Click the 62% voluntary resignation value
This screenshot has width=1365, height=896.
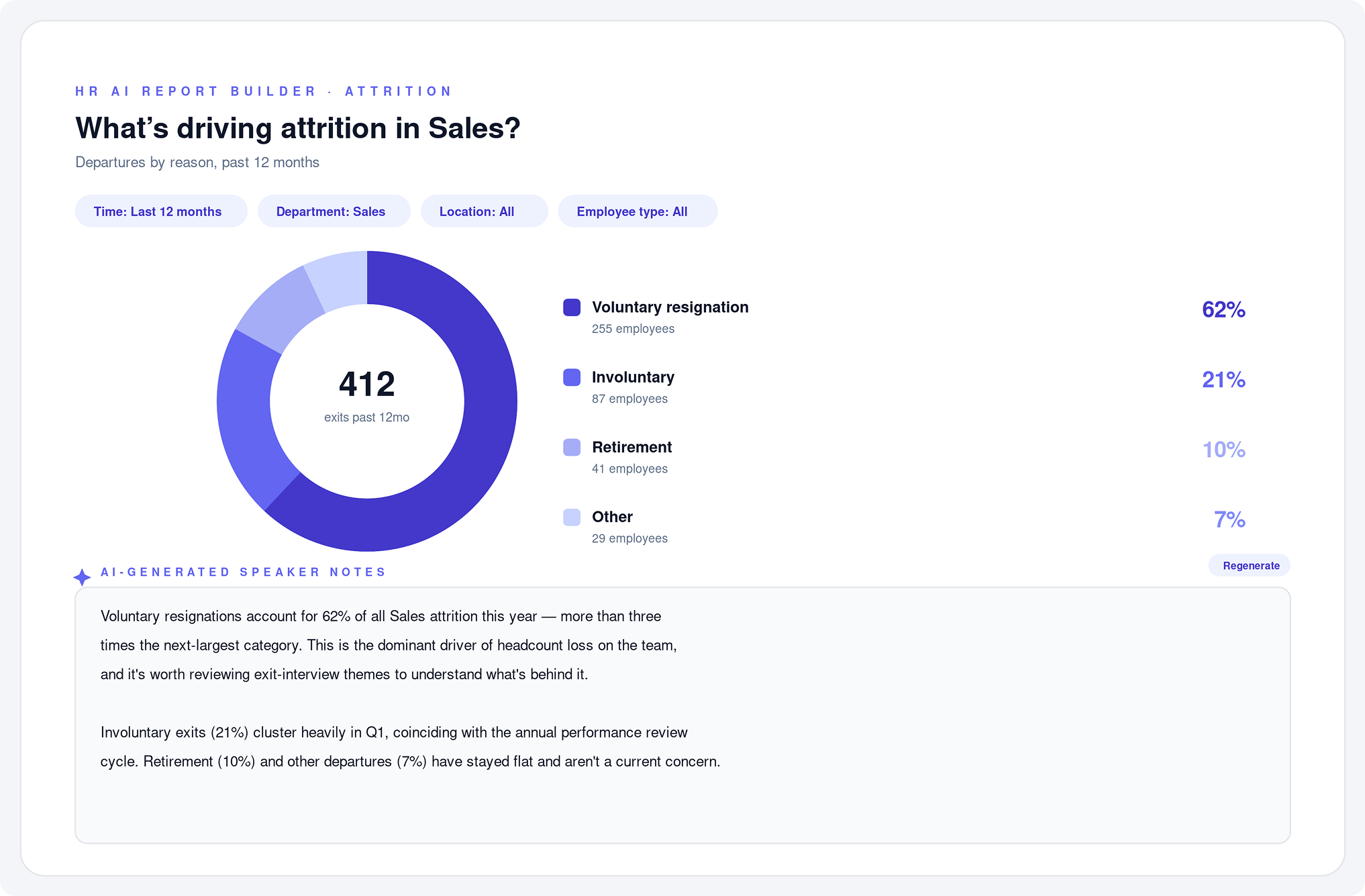(x=1223, y=309)
